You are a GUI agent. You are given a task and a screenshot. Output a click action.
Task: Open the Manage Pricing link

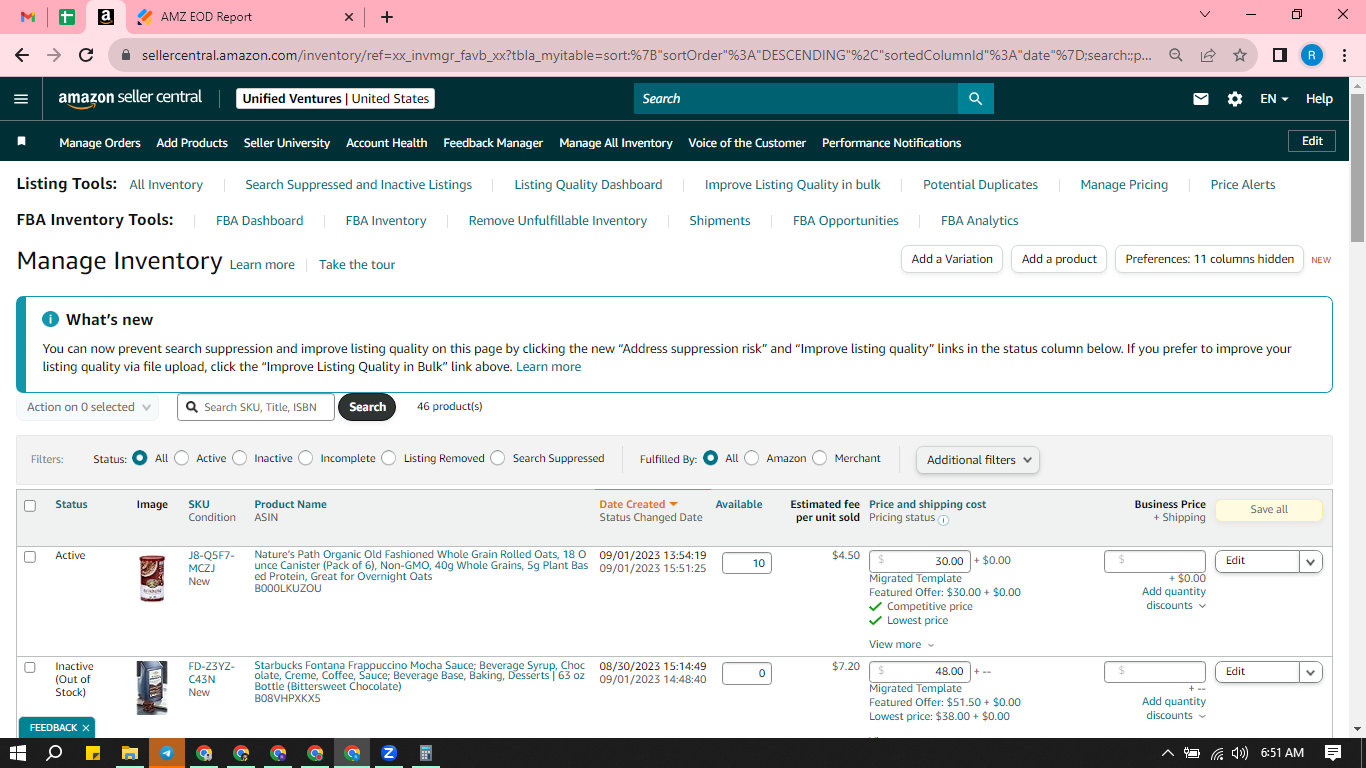[1124, 184]
